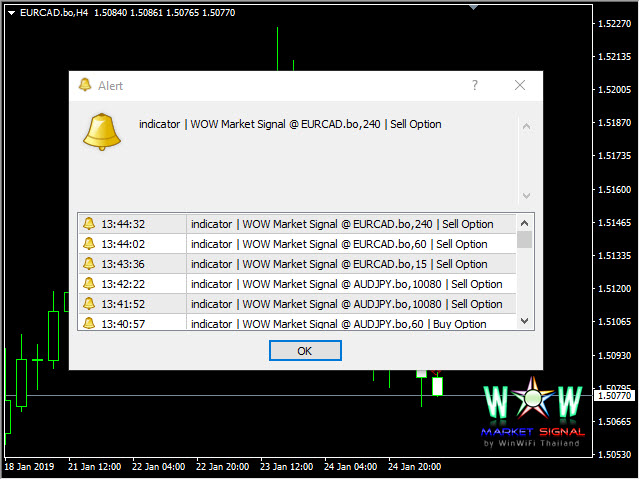Grab the alert history scrollbar thumb
Viewport: 640px width, 480px height.
click(524, 240)
